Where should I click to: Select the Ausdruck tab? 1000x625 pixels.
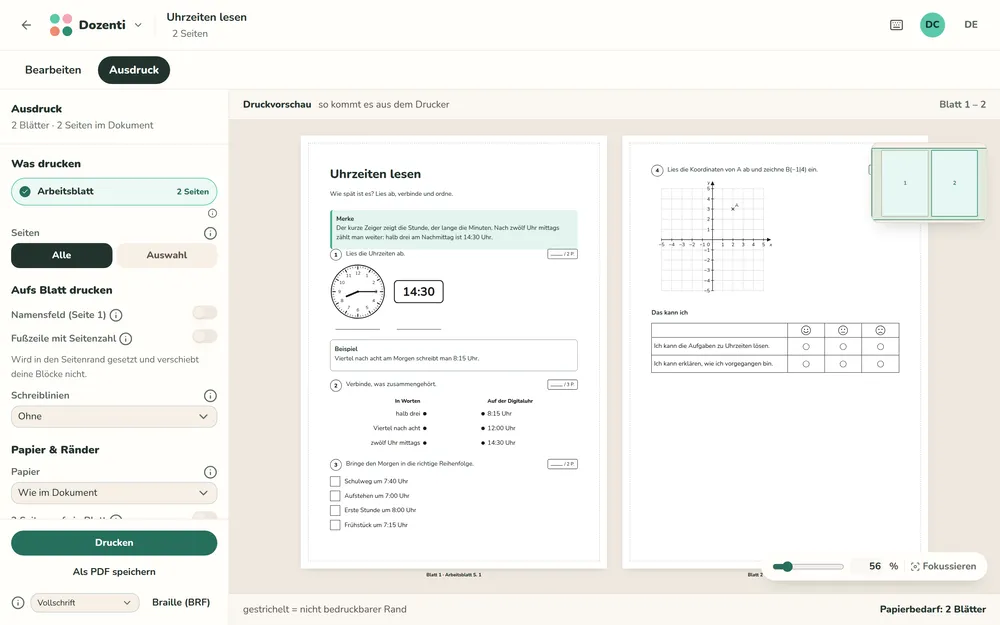pos(134,70)
